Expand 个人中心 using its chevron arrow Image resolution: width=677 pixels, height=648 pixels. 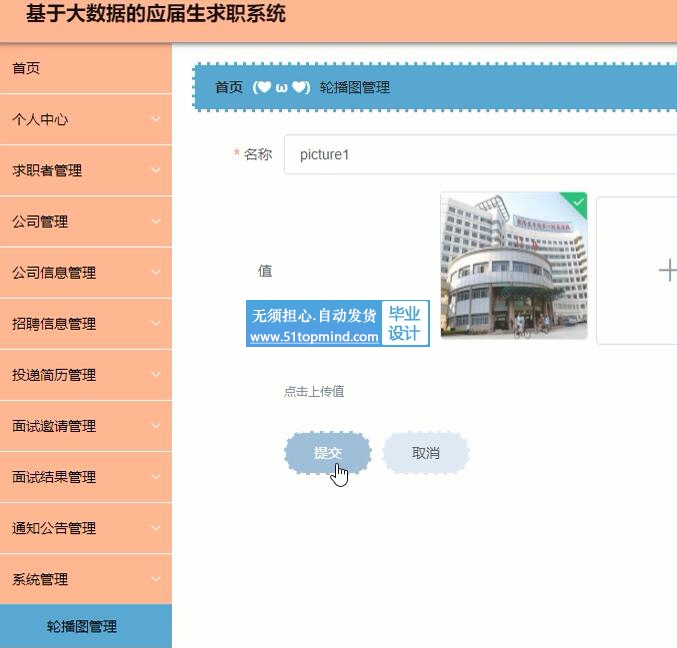pos(156,119)
